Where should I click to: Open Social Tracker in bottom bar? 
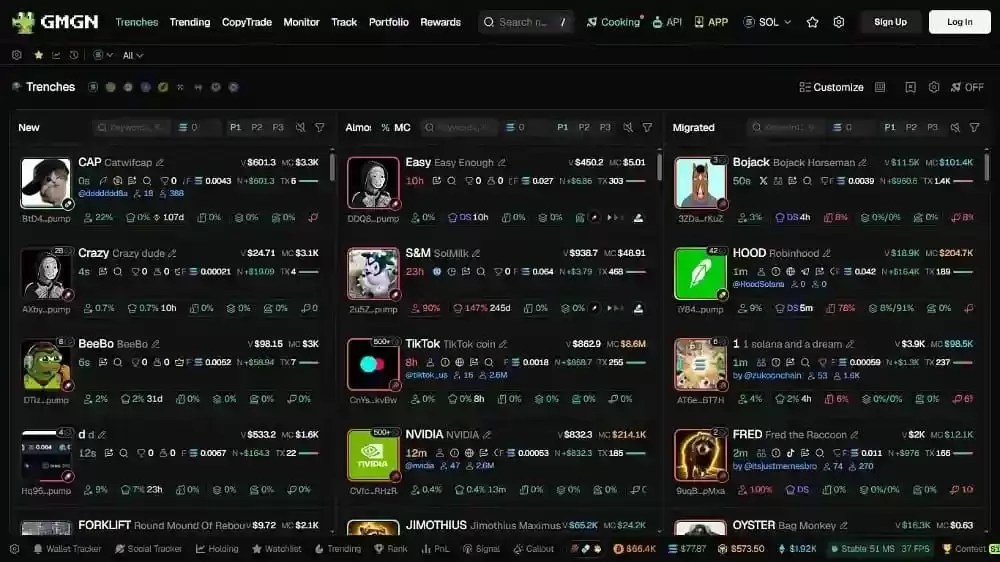point(148,549)
